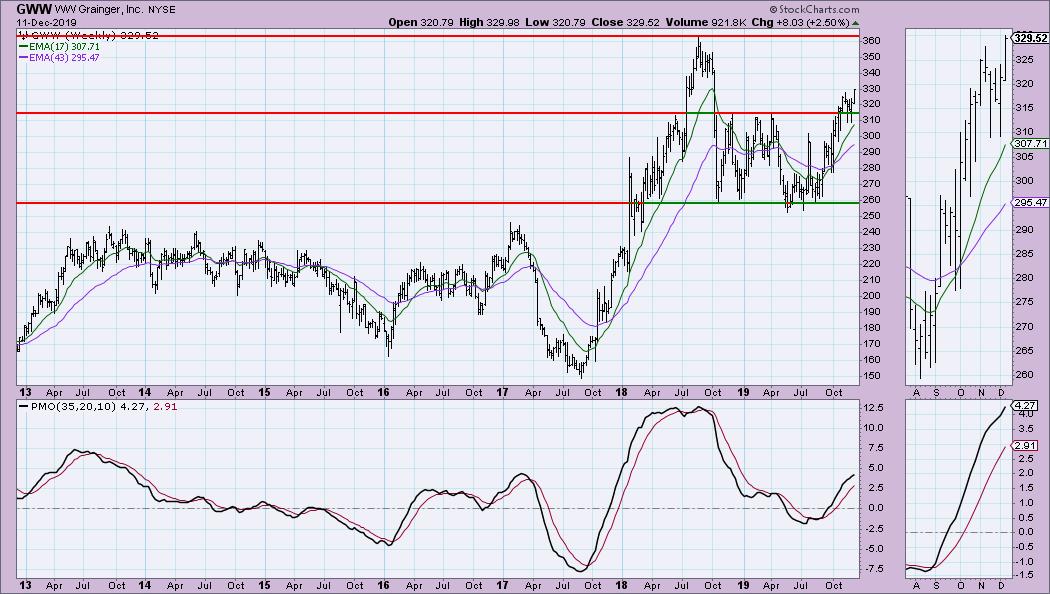Click the boxed 307.71 EMA price label
This screenshot has width=1050, height=594.
coord(1031,143)
